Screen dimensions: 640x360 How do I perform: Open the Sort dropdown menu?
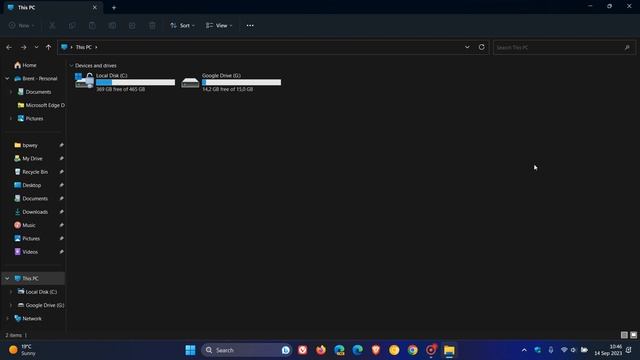pyautogui.click(x=182, y=26)
